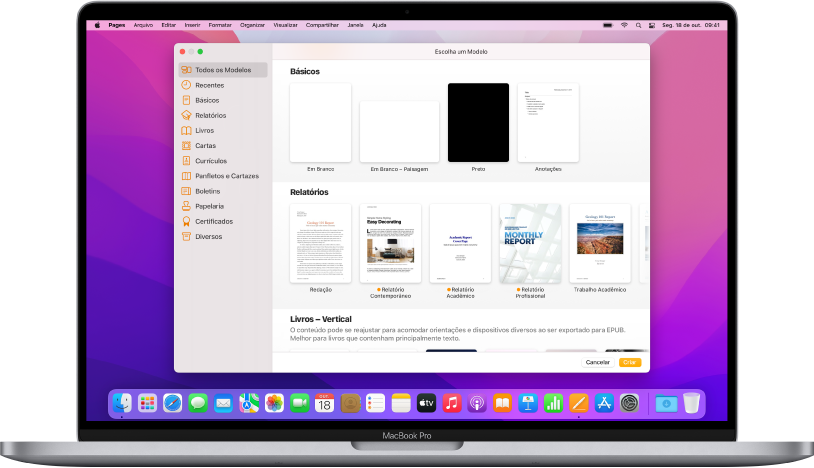Screen dimensions: 814x468
Task: Launch Keynote from the Dock
Action: [528, 403]
